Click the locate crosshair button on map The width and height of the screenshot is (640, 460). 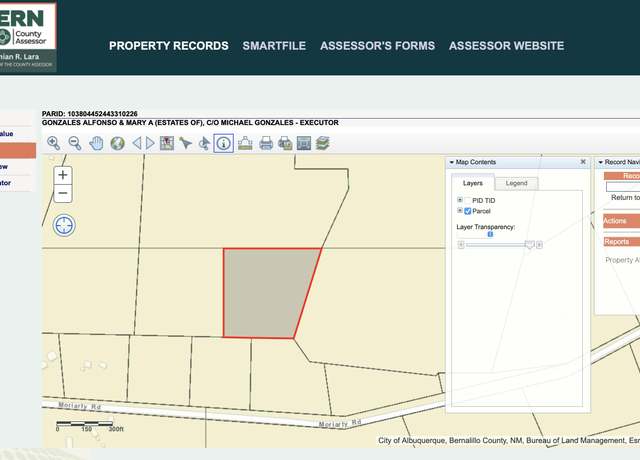pos(64,225)
